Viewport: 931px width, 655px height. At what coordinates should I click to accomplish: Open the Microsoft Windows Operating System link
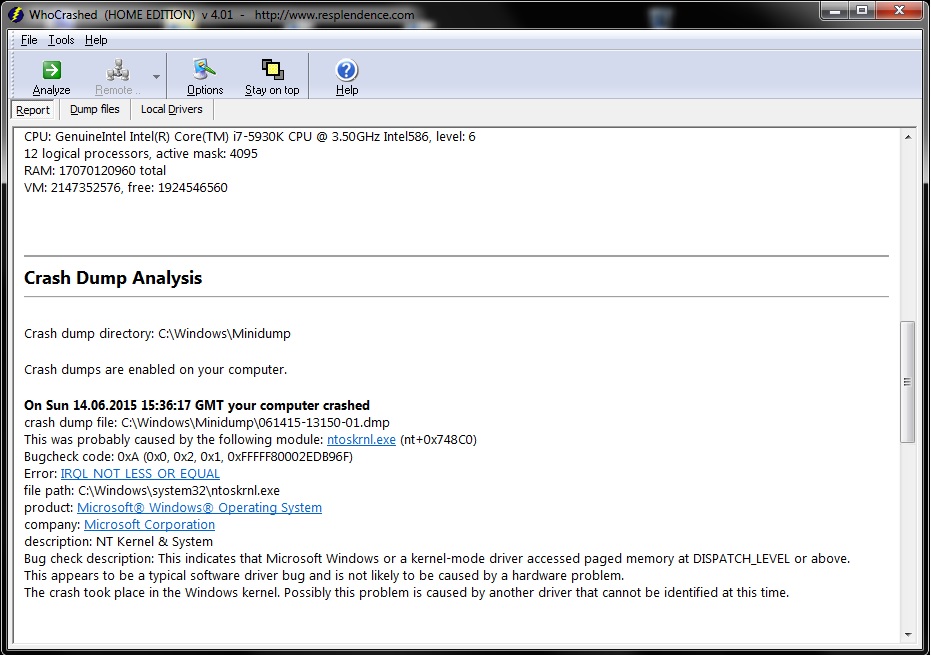(x=200, y=508)
